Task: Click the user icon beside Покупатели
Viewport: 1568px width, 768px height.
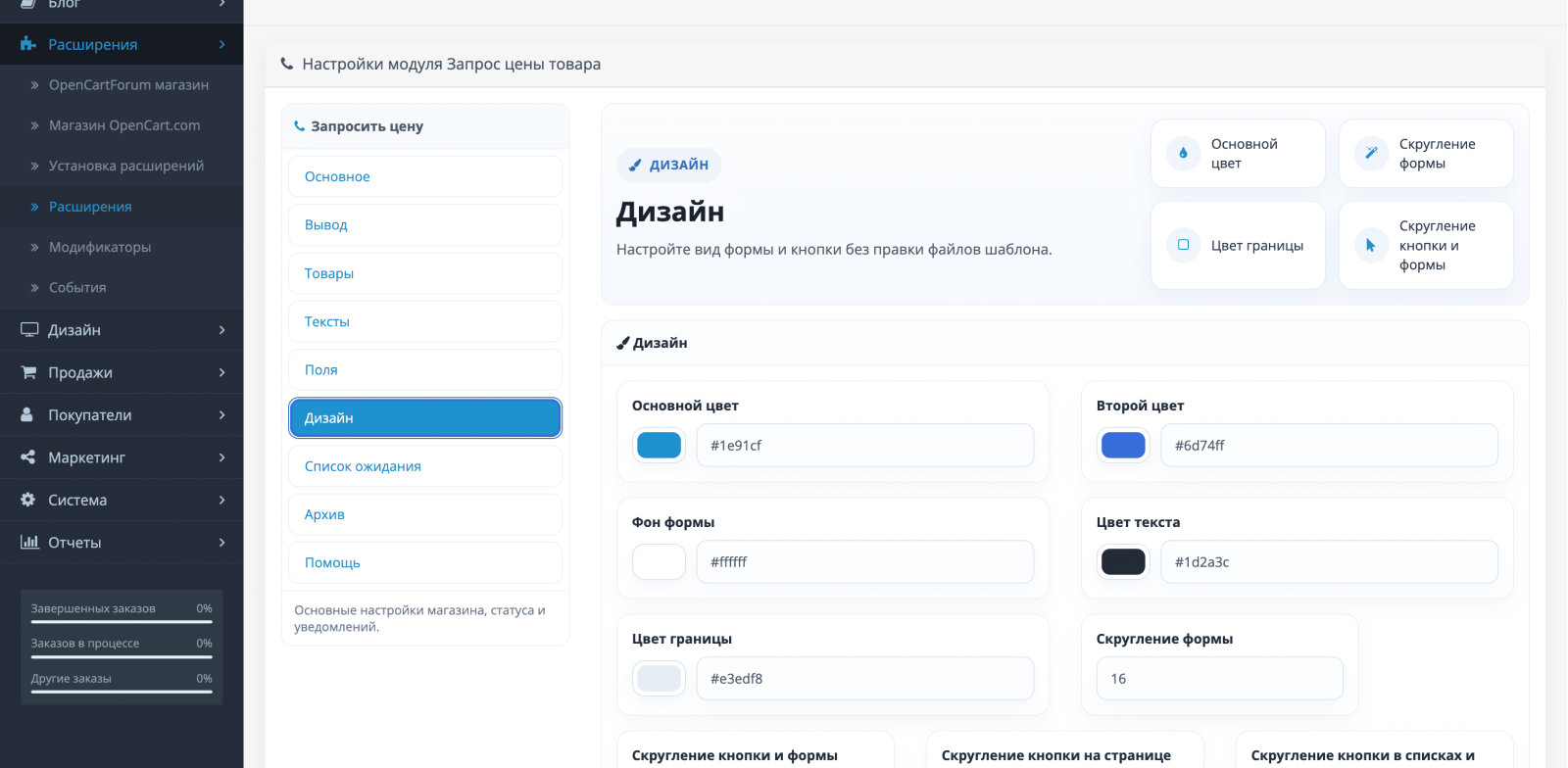Action: click(27, 414)
